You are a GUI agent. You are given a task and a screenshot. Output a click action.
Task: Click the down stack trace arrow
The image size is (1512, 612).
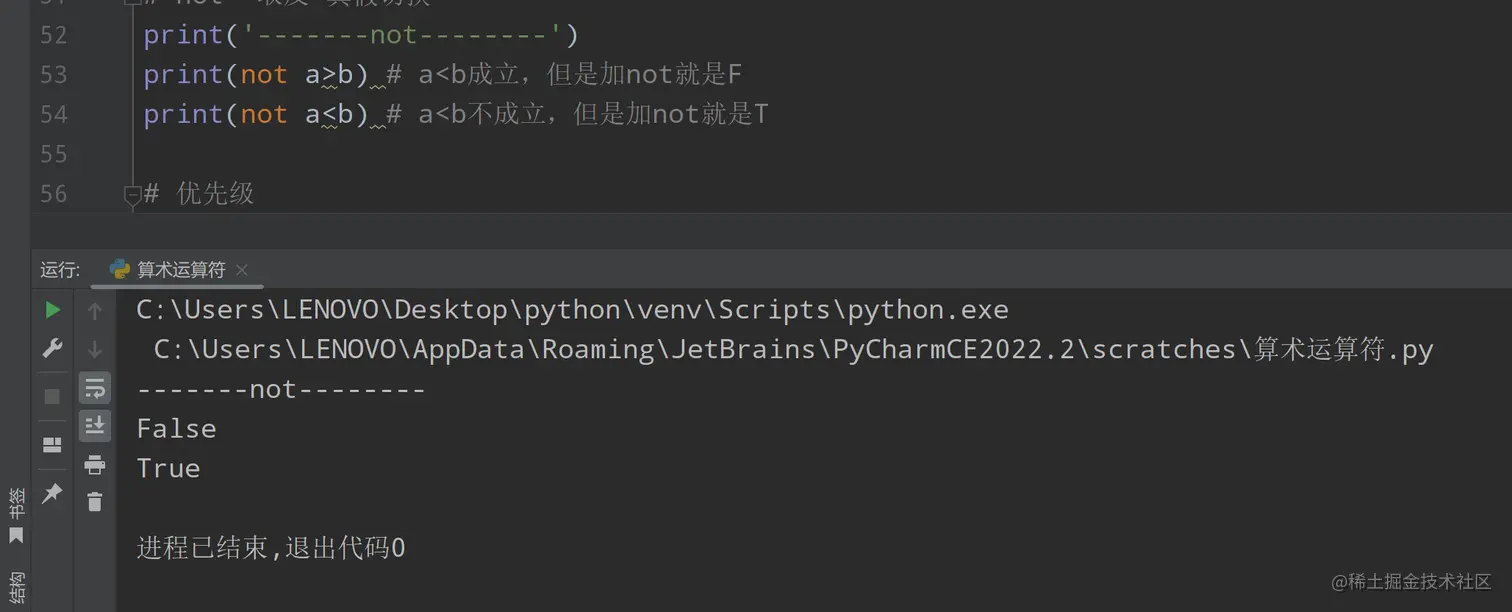tap(95, 349)
